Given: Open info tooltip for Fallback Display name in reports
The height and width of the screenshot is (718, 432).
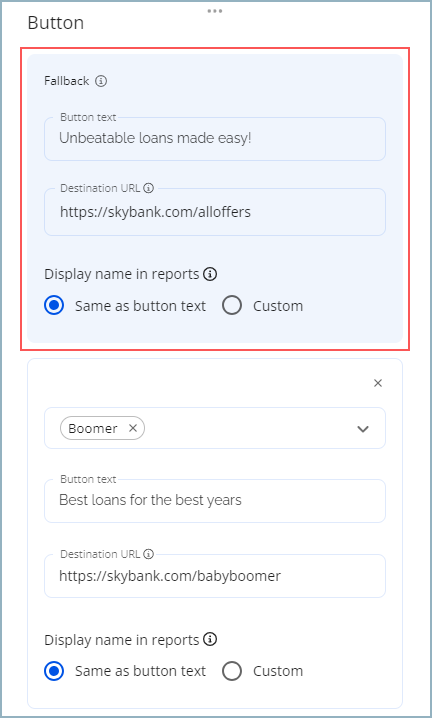Looking at the screenshot, I should point(210,274).
